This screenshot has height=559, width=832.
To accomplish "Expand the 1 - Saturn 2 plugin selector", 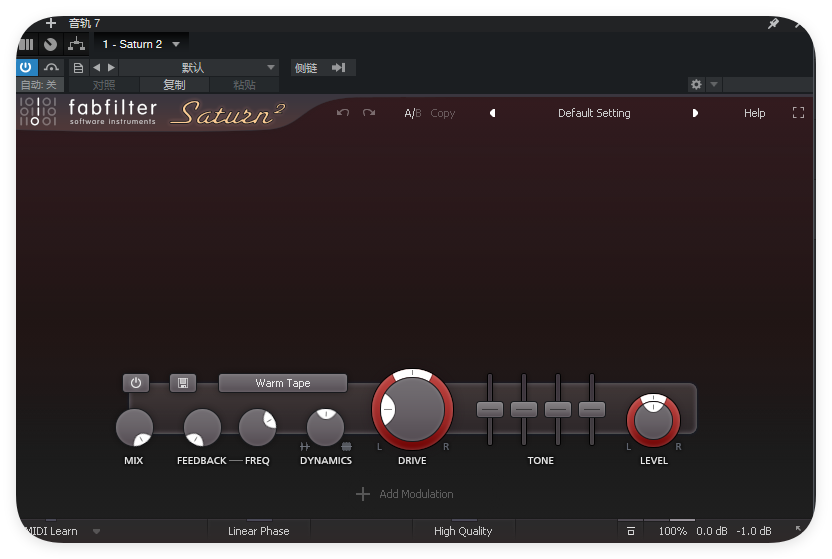I will 141,45.
